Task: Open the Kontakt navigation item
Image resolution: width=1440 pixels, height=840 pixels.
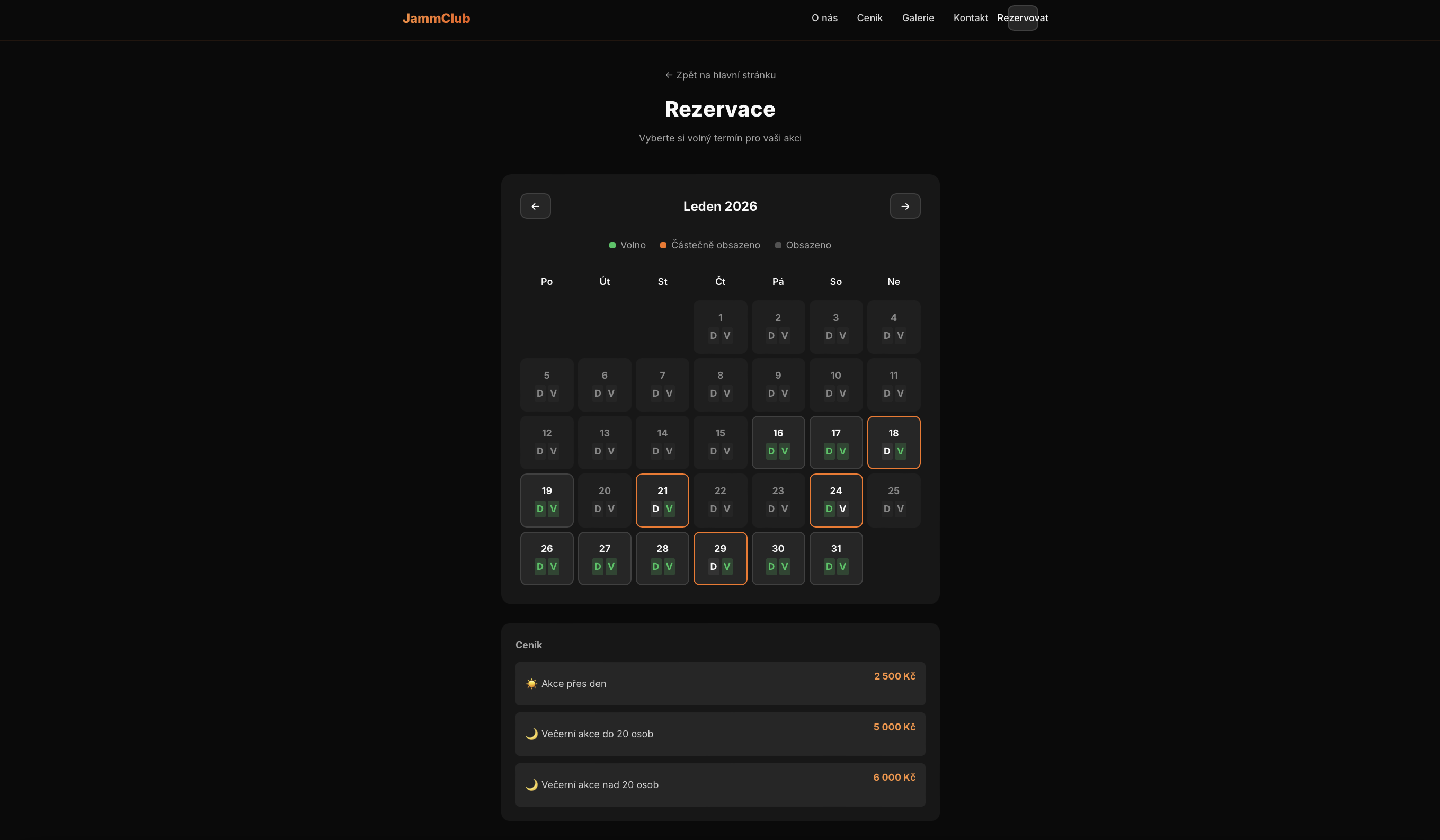Action: (x=970, y=17)
